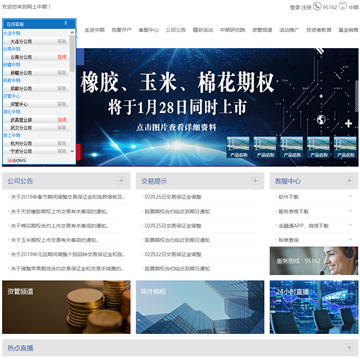Open notice 关于2019年元旦期间调整个别品种
Viewport: 360px width, 360px height.
(x=68, y=254)
